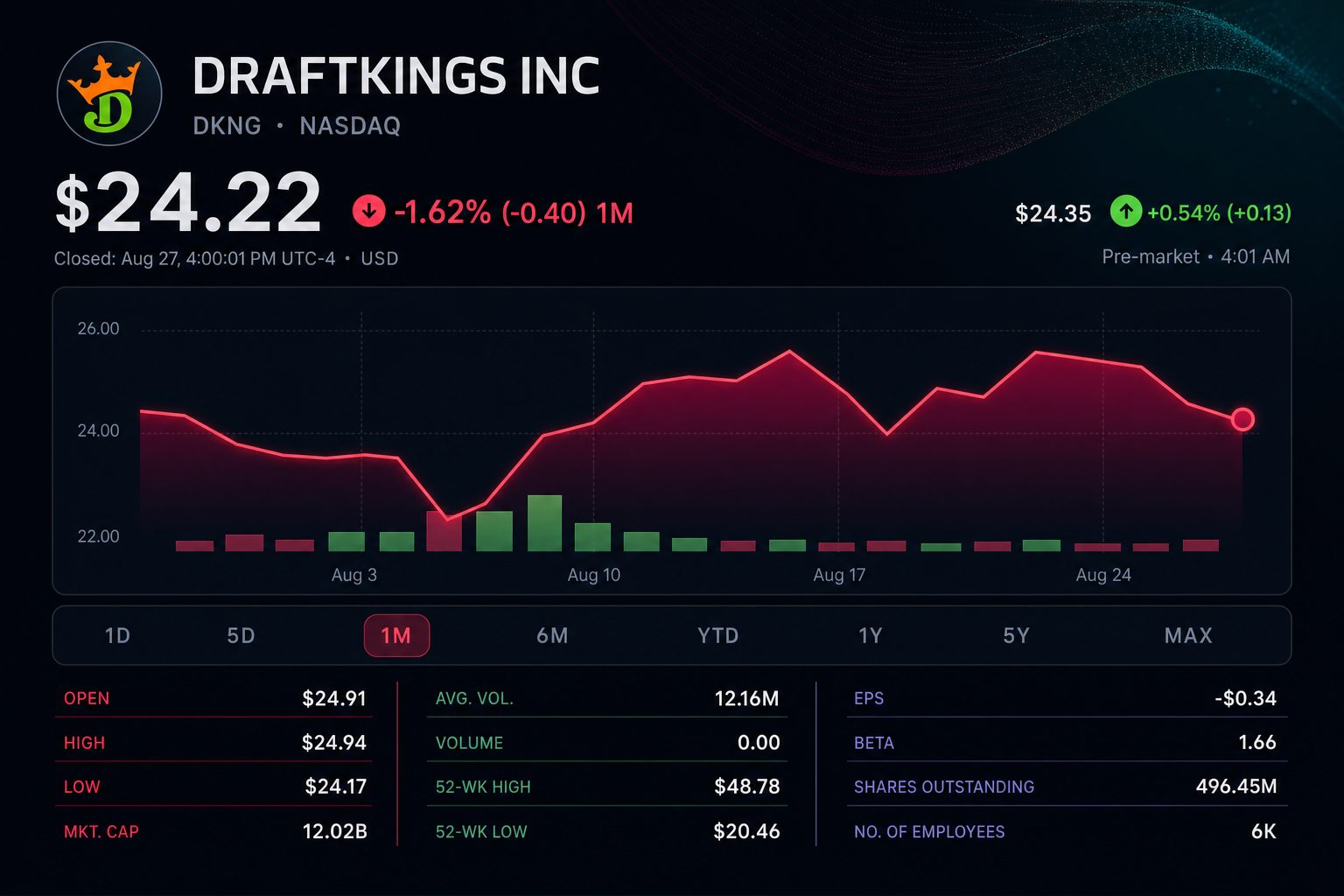Viewport: 1344px width, 896px height.
Task: Click the EPS stat label
Action: 869,698
